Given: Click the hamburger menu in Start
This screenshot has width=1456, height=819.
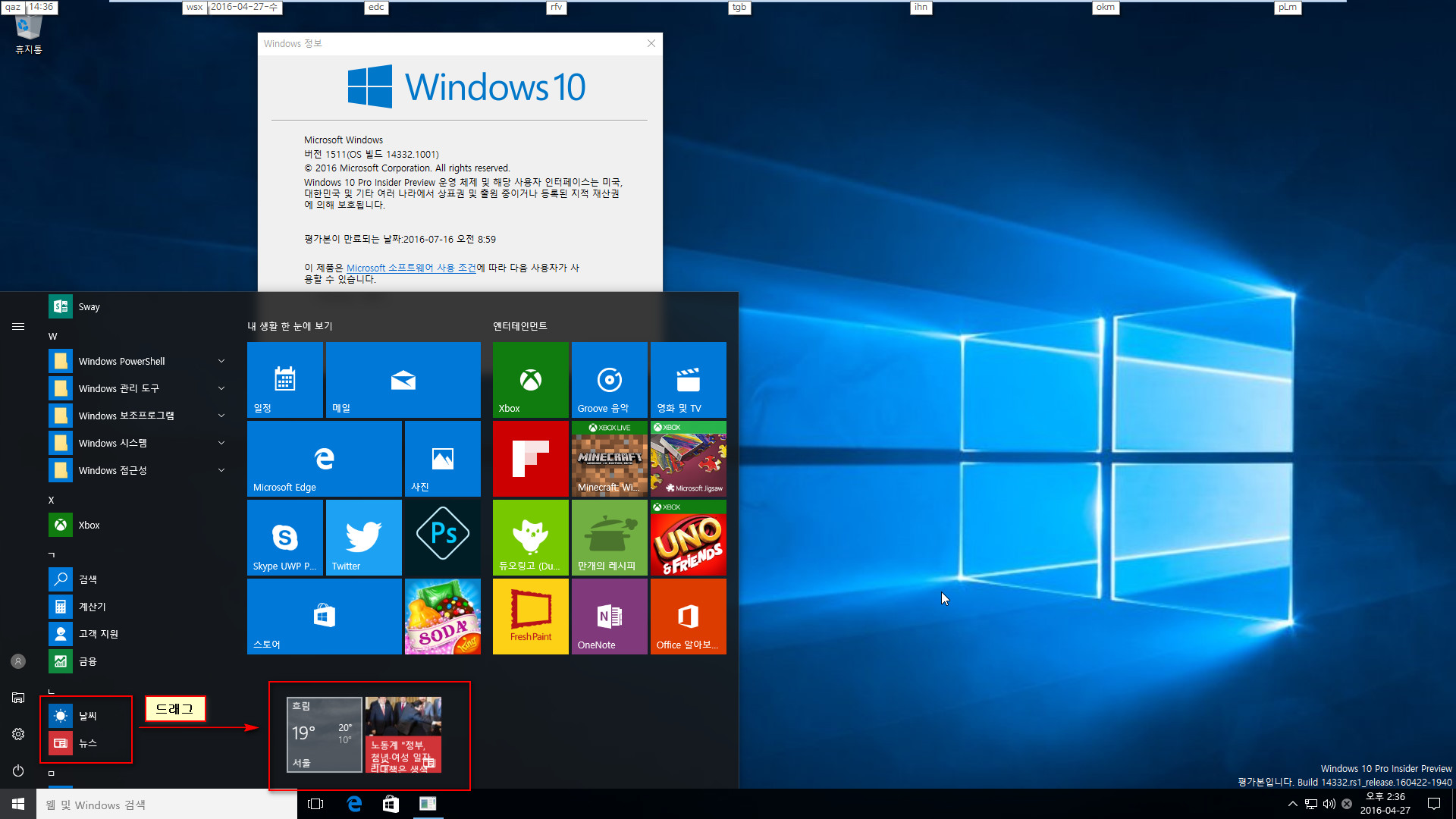Looking at the screenshot, I should (18, 326).
